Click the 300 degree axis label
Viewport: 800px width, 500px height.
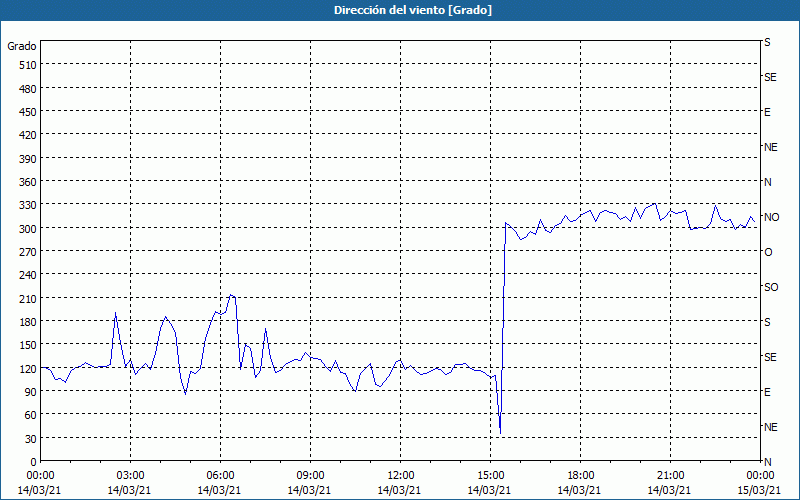click(28, 229)
